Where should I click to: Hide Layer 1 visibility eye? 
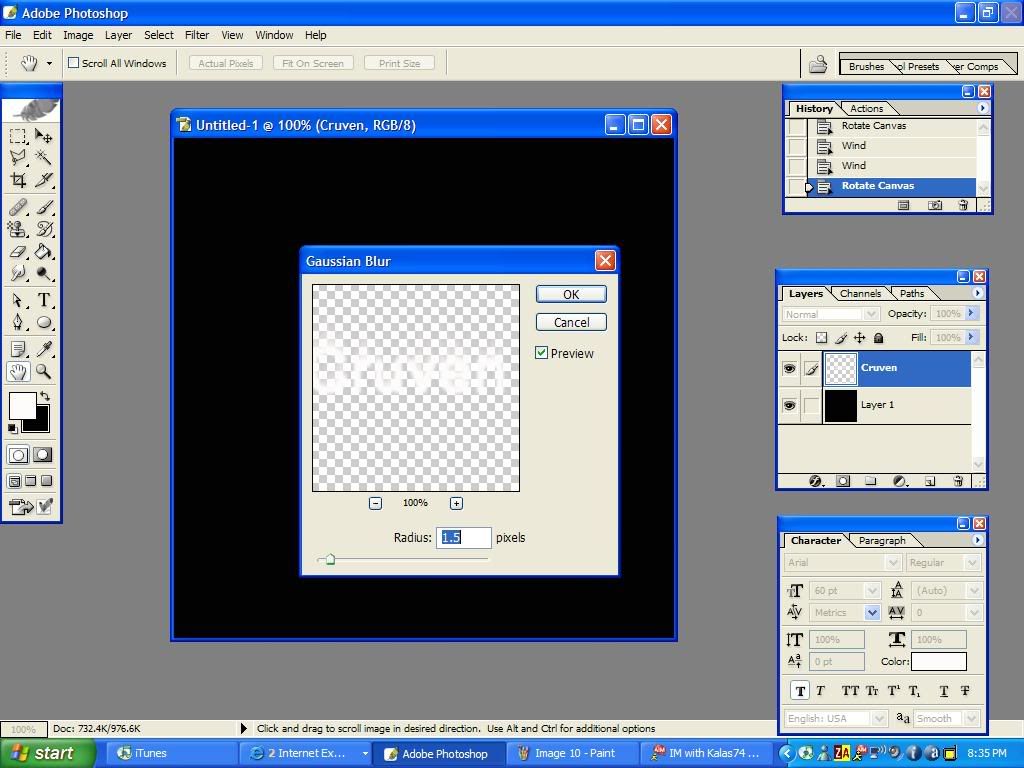pos(790,406)
